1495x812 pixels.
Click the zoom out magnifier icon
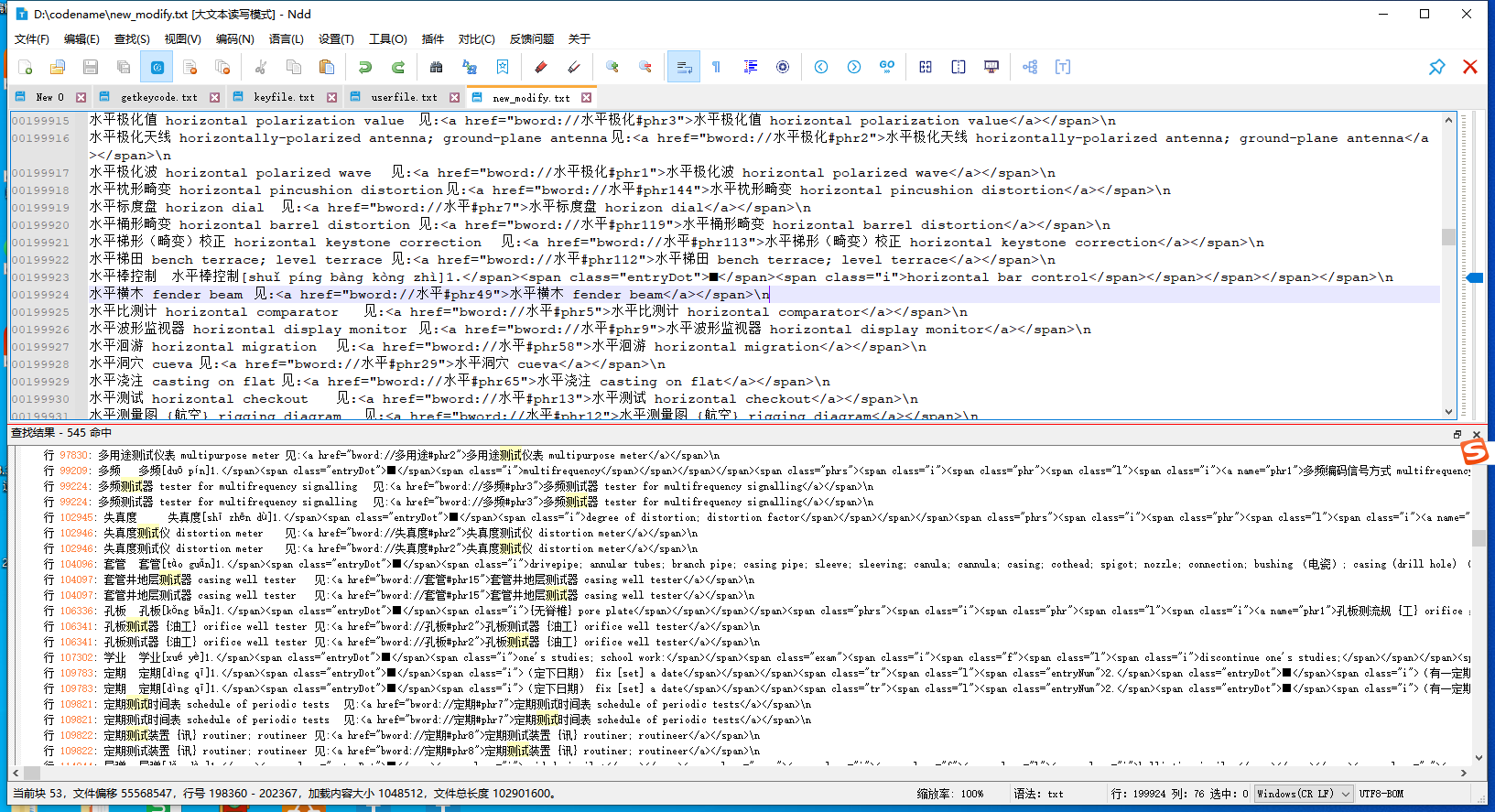click(645, 67)
